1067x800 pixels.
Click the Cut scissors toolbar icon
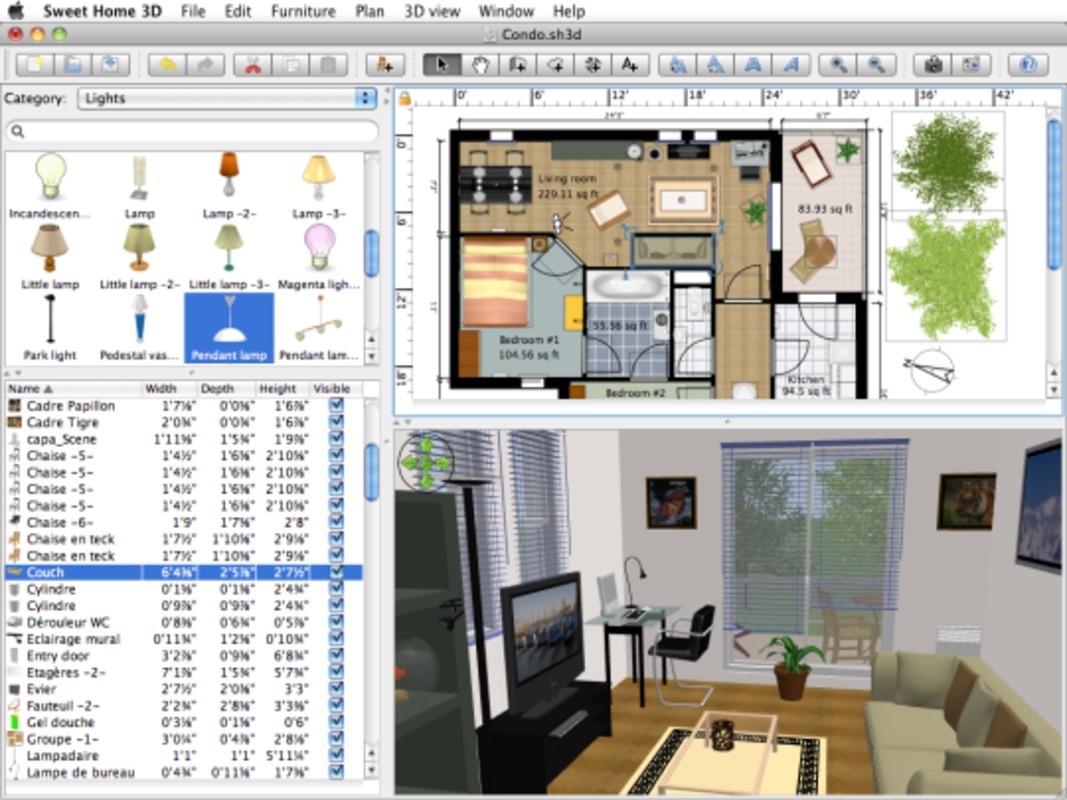pyautogui.click(x=253, y=65)
